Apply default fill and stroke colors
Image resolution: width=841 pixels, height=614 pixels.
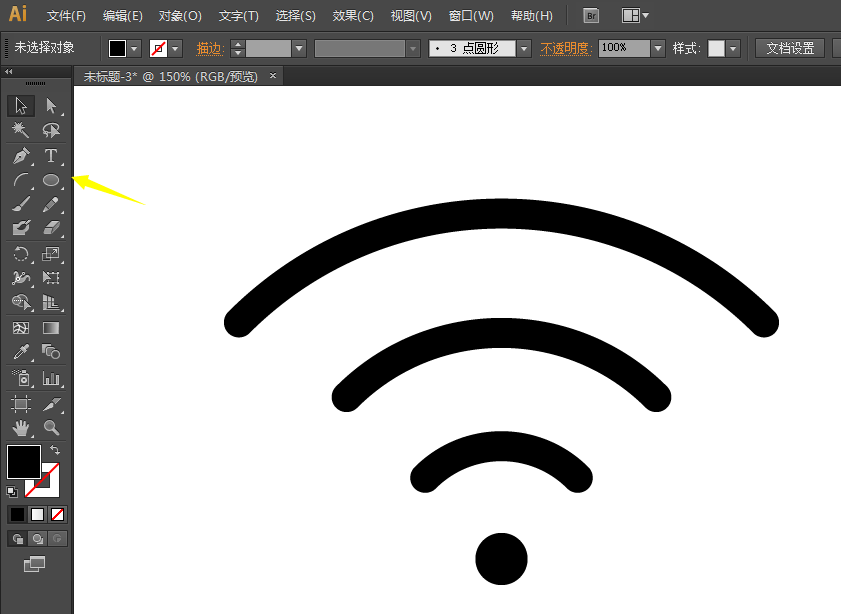pyautogui.click(x=12, y=490)
